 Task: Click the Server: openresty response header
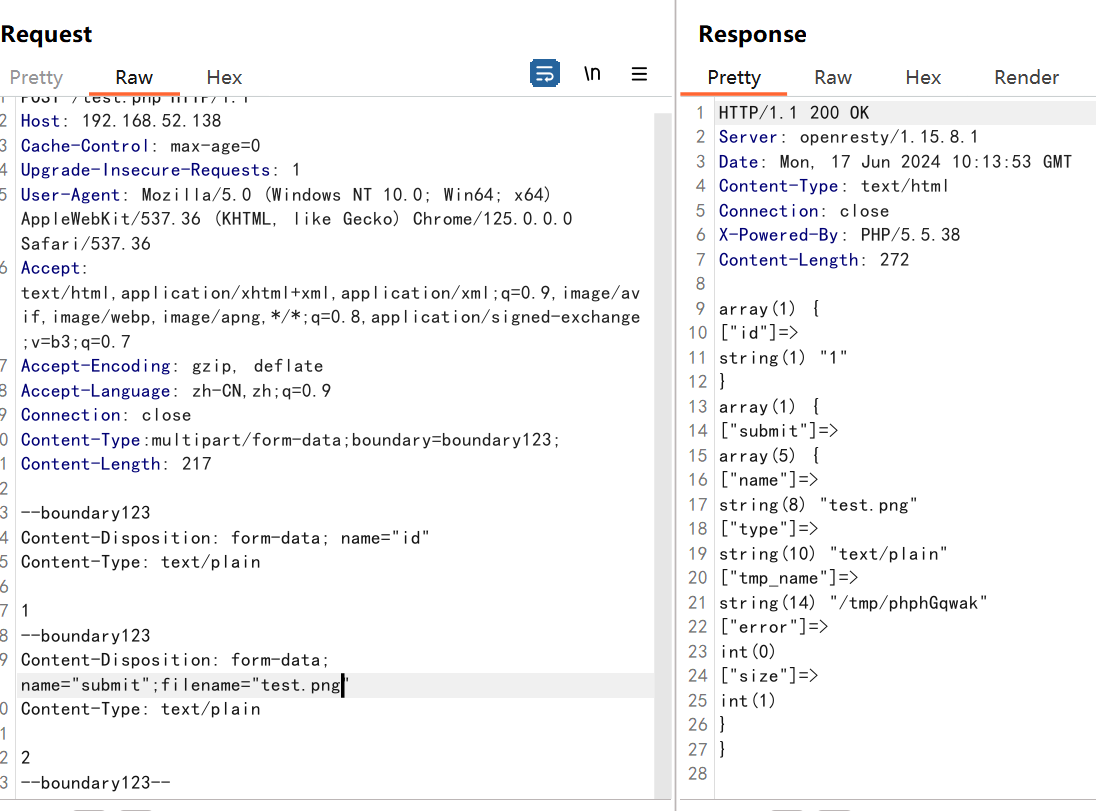[848, 137]
